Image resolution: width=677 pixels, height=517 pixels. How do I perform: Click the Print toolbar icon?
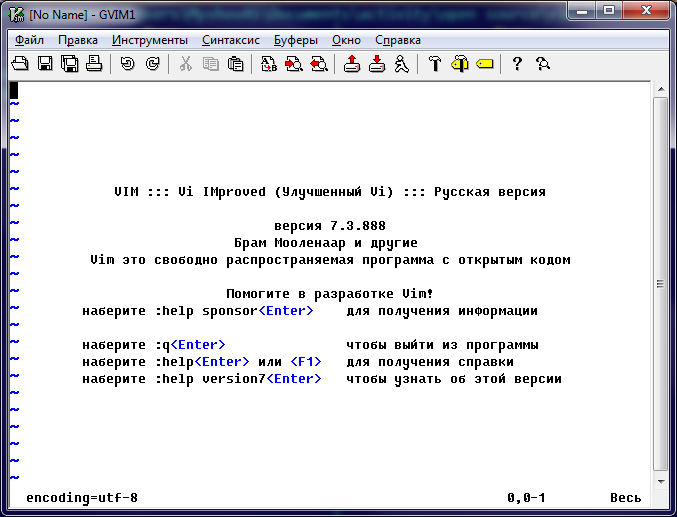[x=94, y=64]
